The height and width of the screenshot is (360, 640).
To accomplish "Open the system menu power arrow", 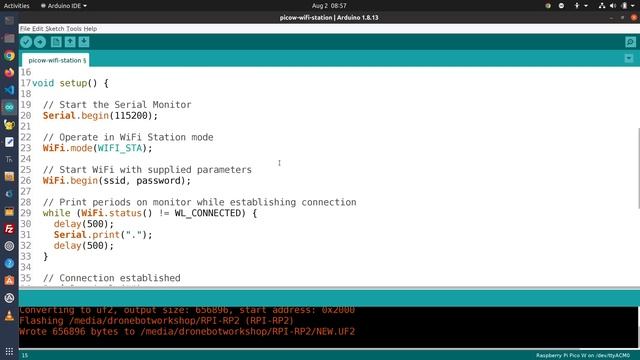I will click(x=633, y=6).
